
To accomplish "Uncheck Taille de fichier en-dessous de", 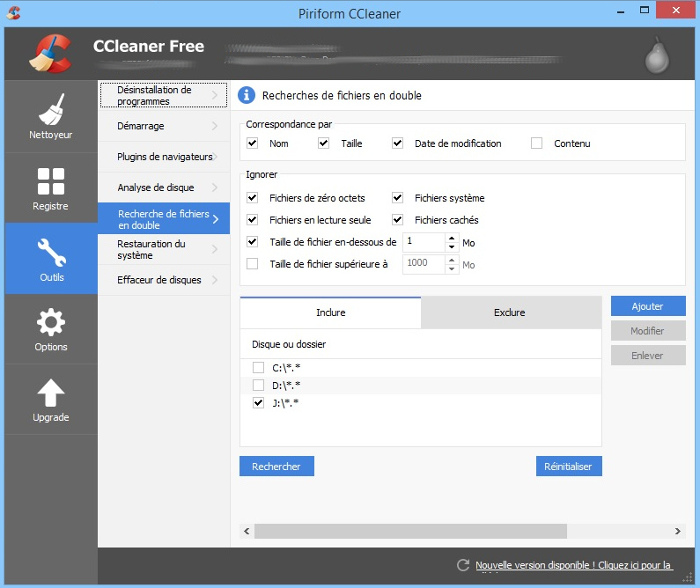I will coord(252,242).
